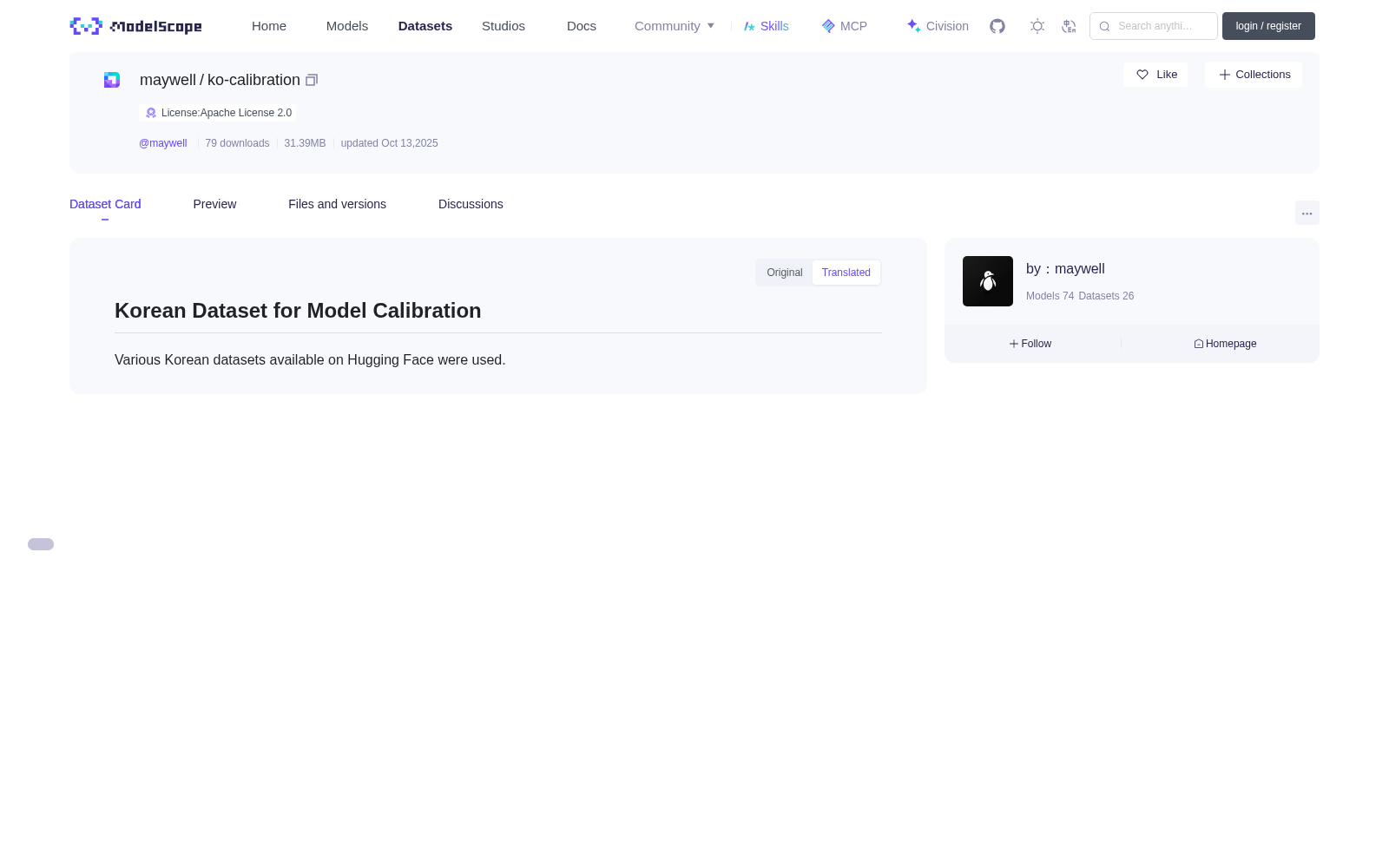The height and width of the screenshot is (868, 1389).
Task: Open the more options ellipsis button
Action: [1307, 213]
